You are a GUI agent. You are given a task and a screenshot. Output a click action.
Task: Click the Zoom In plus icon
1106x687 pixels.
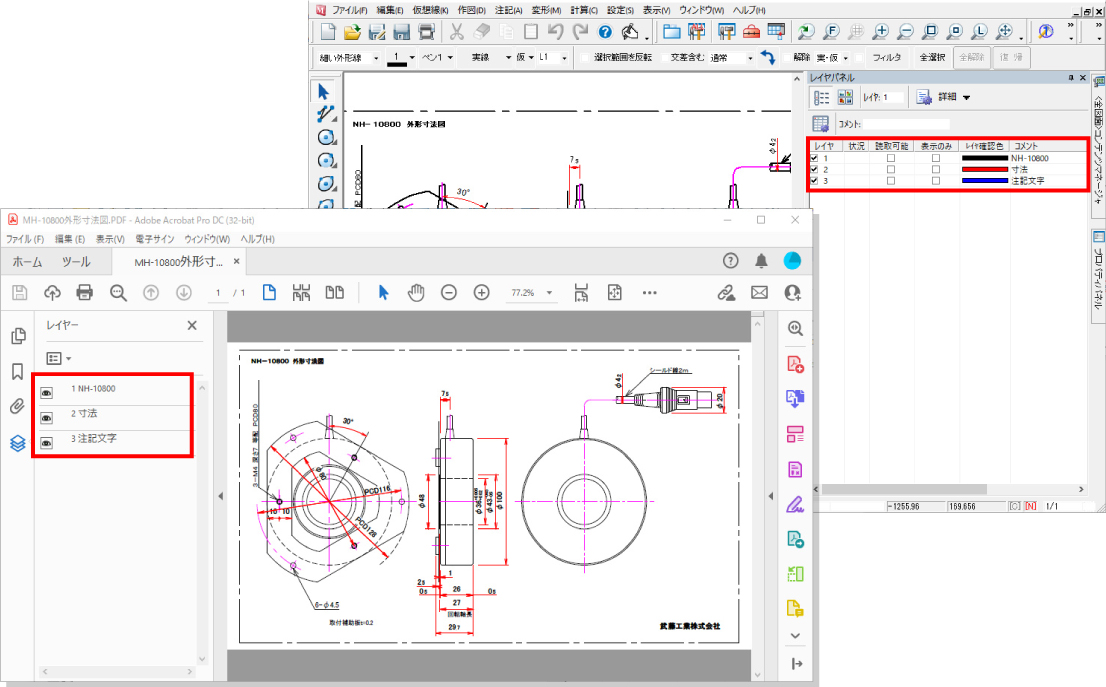click(x=481, y=292)
